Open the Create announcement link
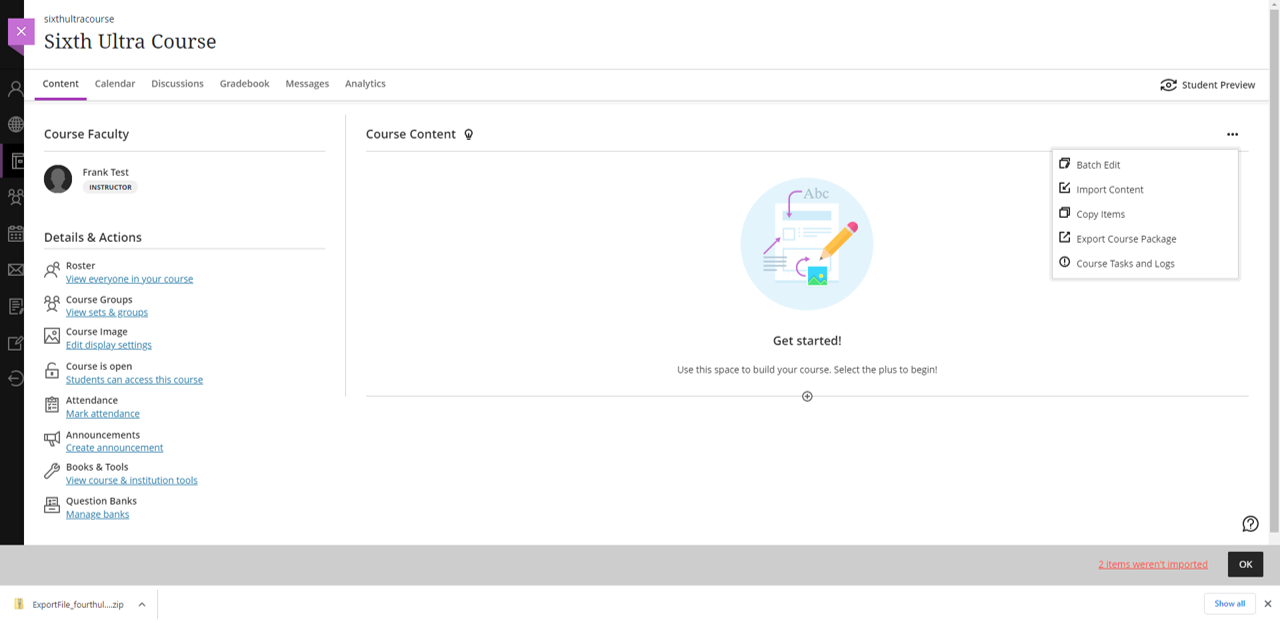This screenshot has width=1280, height=623. 114,448
